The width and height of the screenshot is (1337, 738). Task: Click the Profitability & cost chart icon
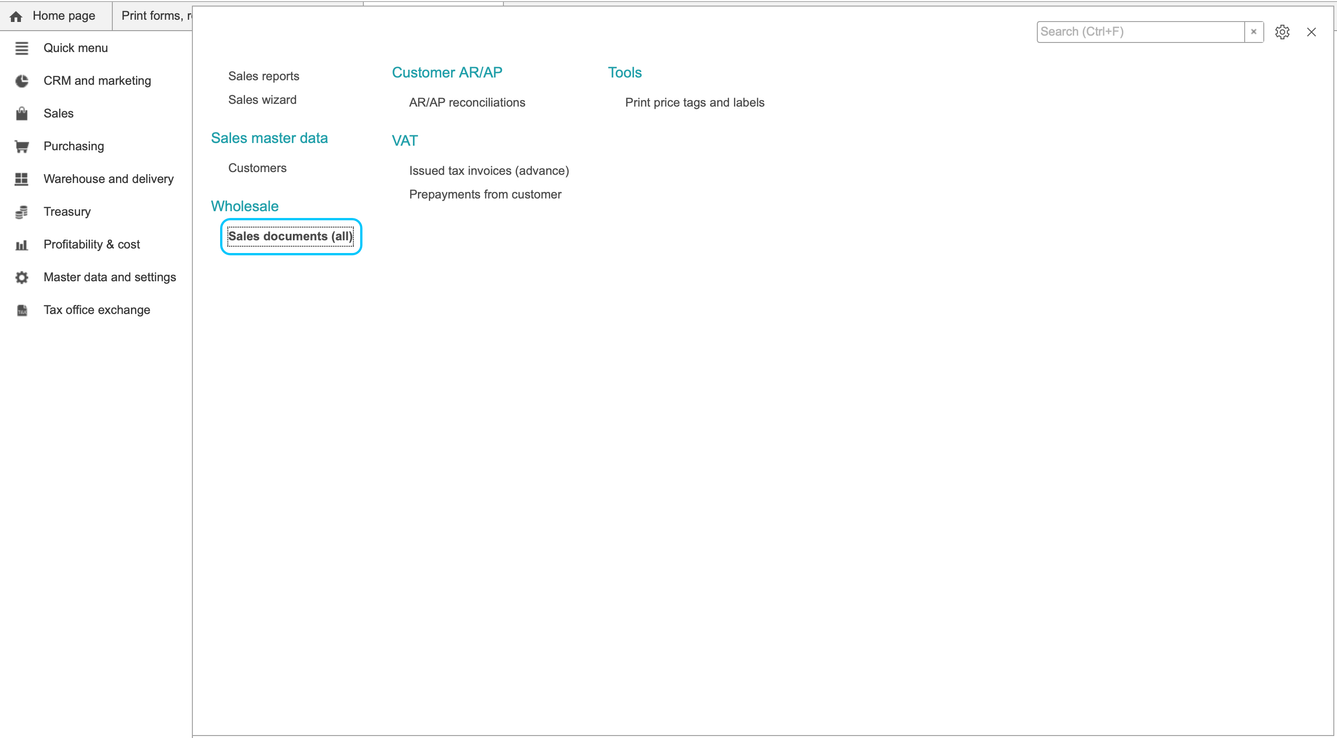pos(22,245)
